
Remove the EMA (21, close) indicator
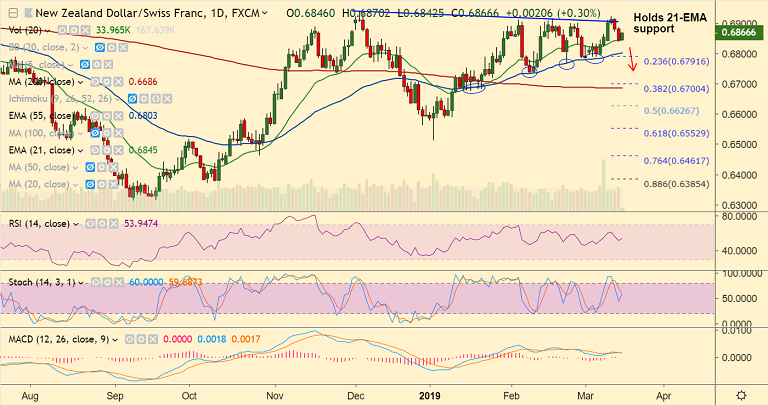coord(118,150)
